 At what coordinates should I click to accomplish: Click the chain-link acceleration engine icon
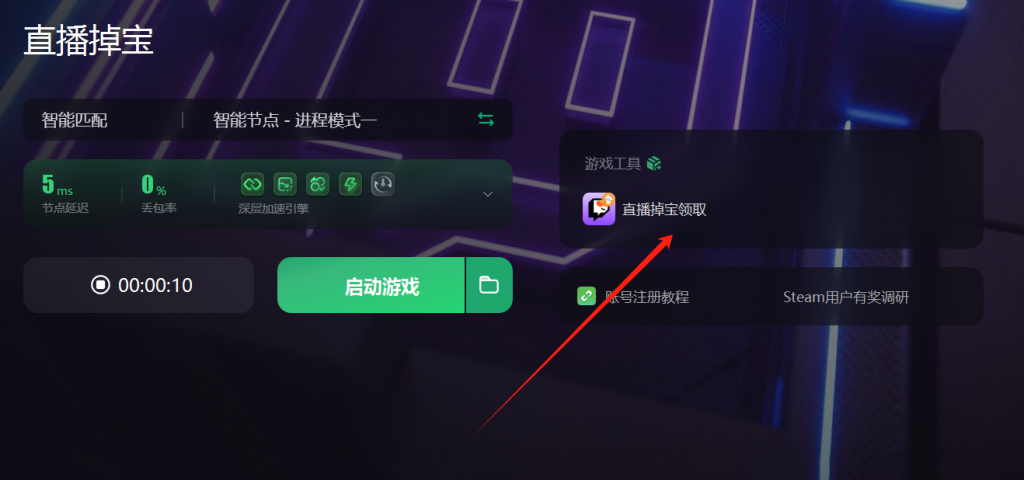click(x=253, y=185)
